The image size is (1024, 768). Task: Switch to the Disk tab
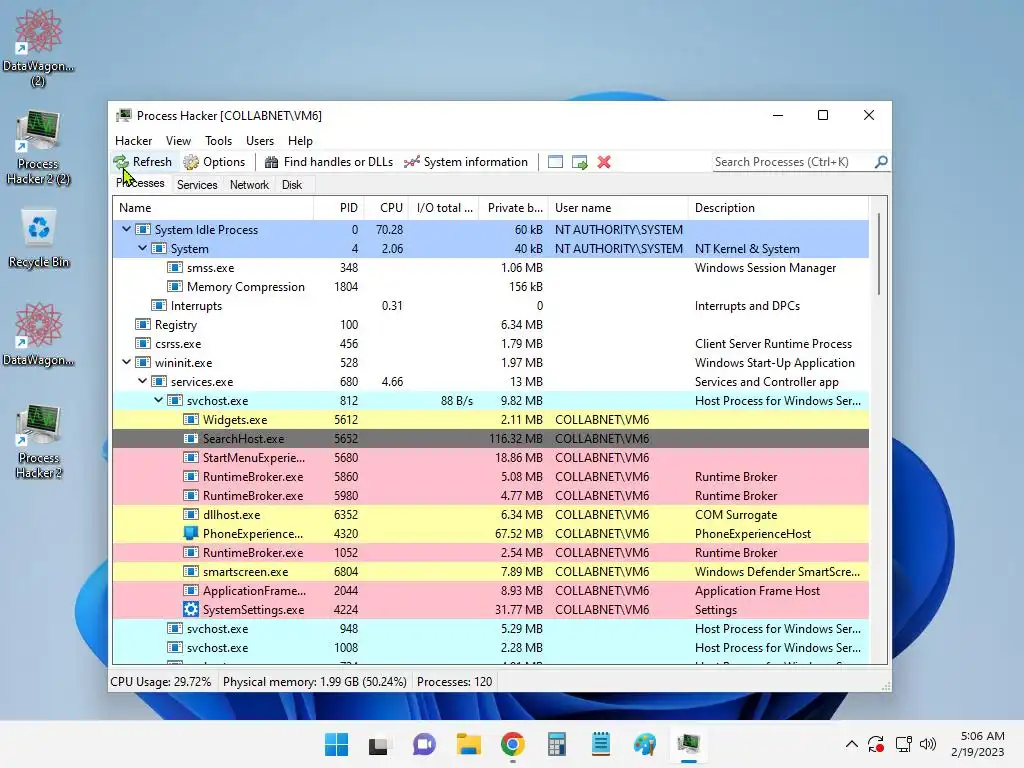point(292,185)
